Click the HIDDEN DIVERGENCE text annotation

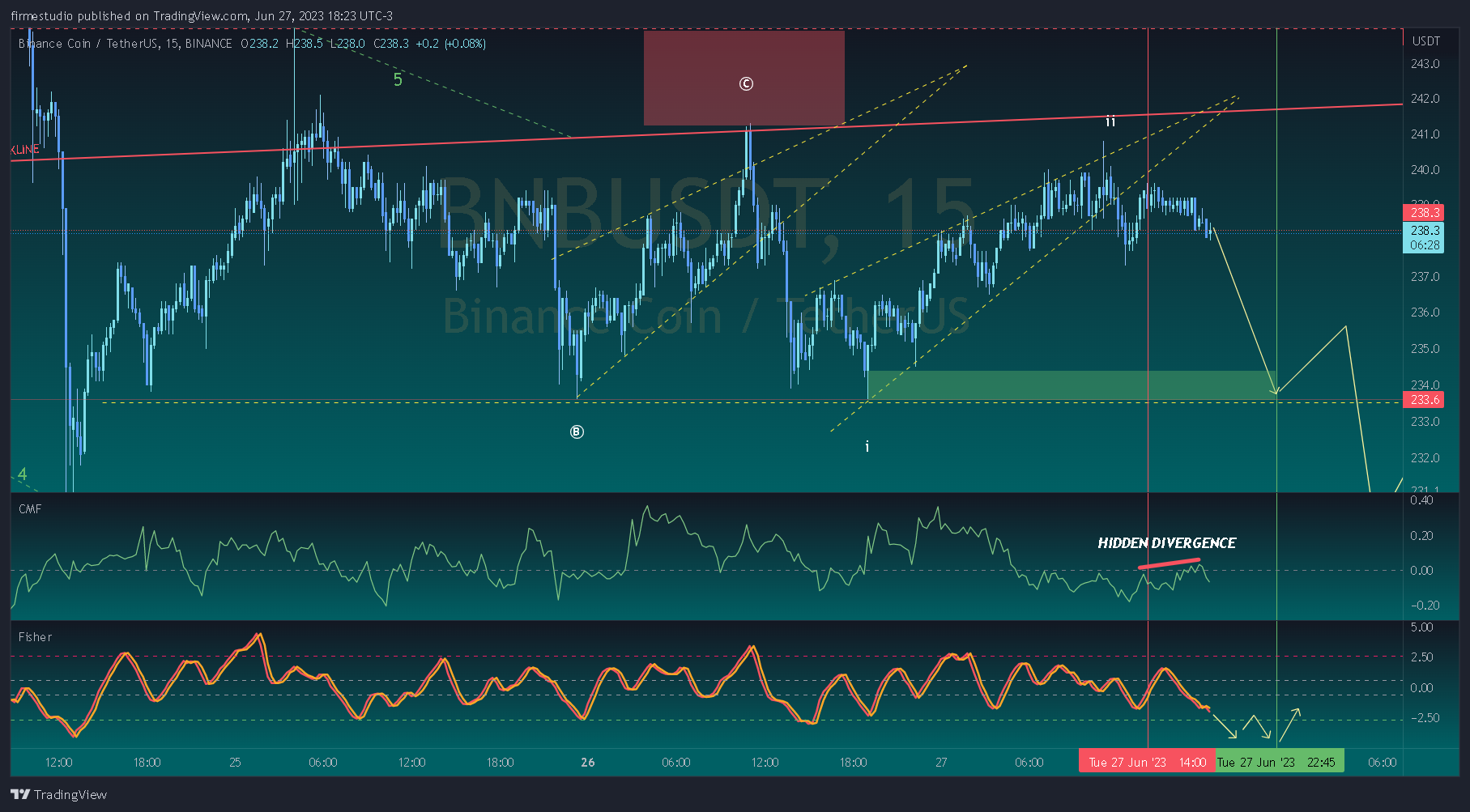pyautogui.click(x=1166, y=542)
